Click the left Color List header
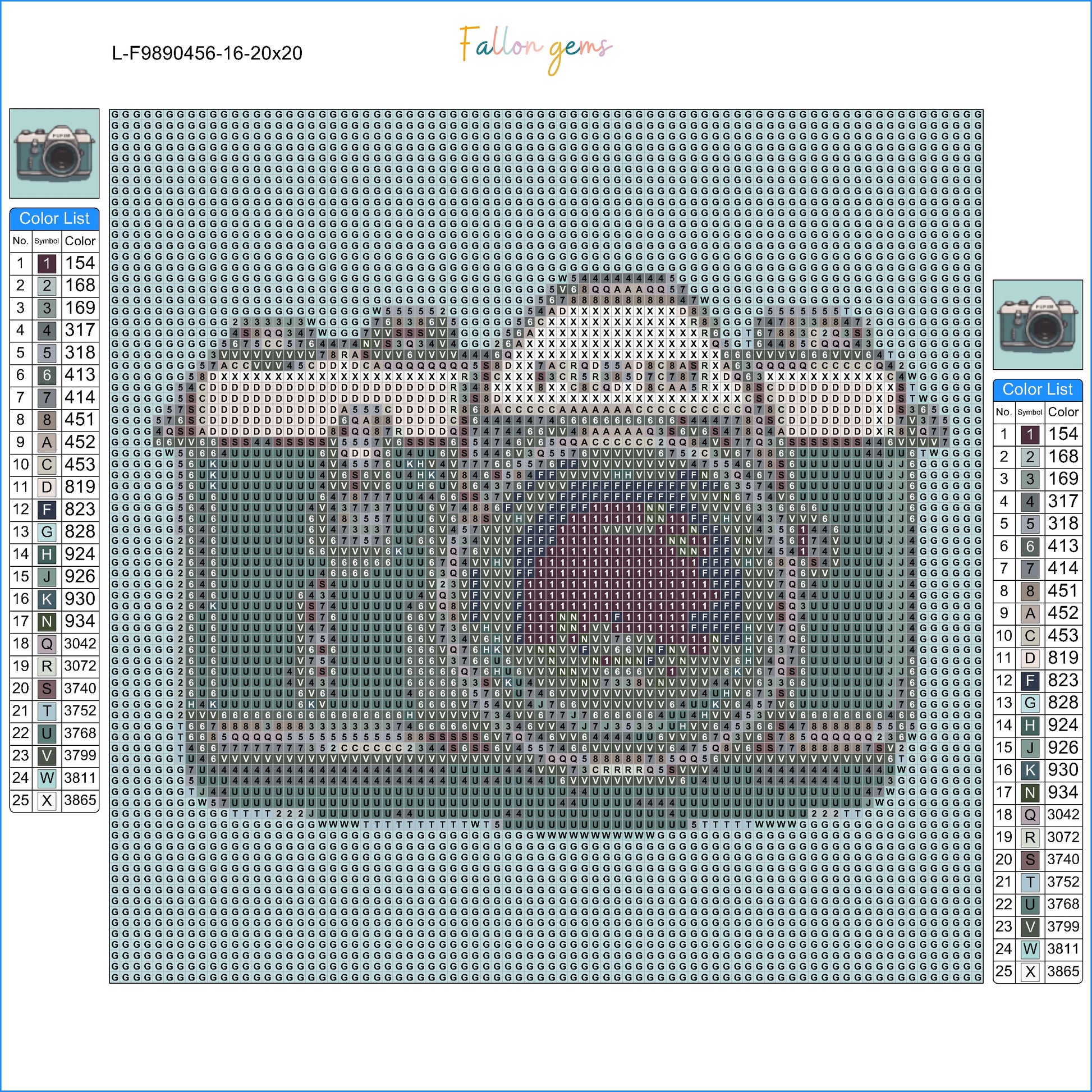This screenshot has width=1092, height=1092. pos(54,219)
